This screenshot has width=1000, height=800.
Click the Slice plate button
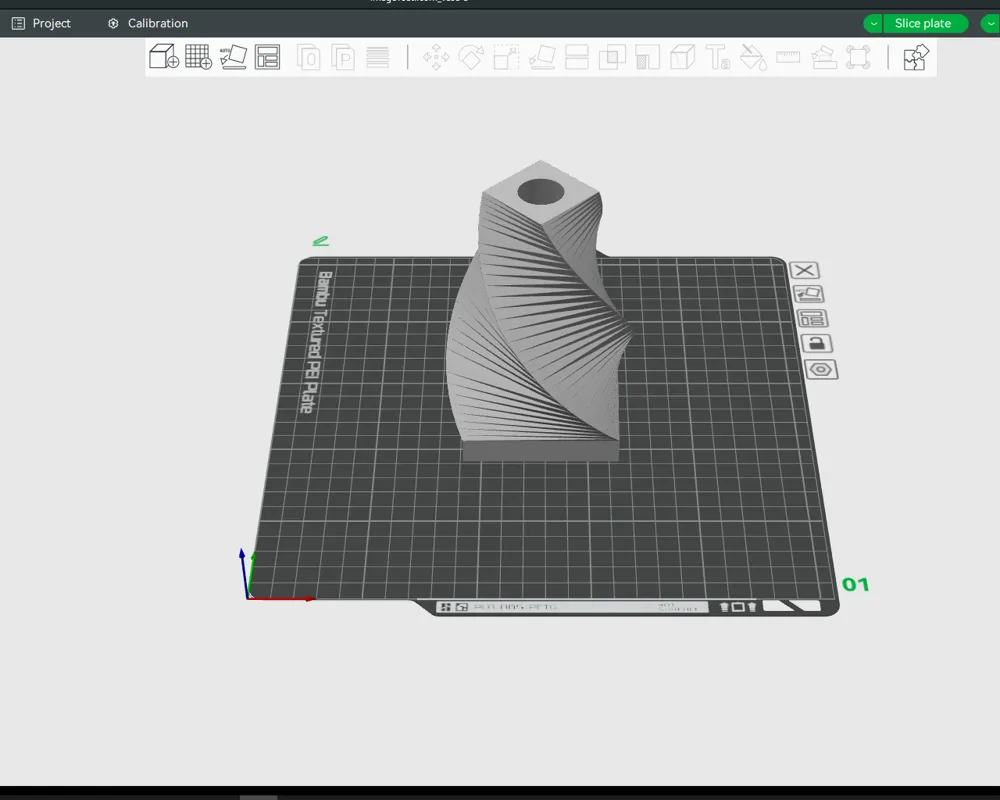point(925,24)
